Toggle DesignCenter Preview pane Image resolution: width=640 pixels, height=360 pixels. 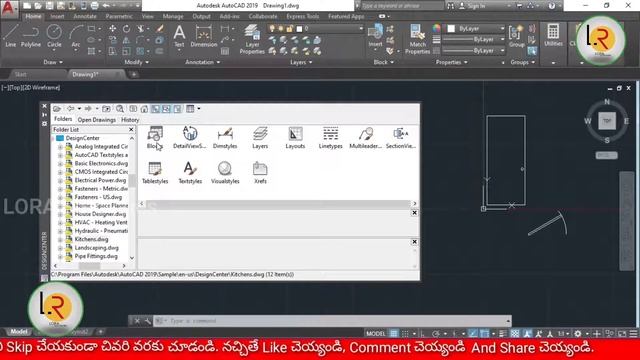coord(166,109)
